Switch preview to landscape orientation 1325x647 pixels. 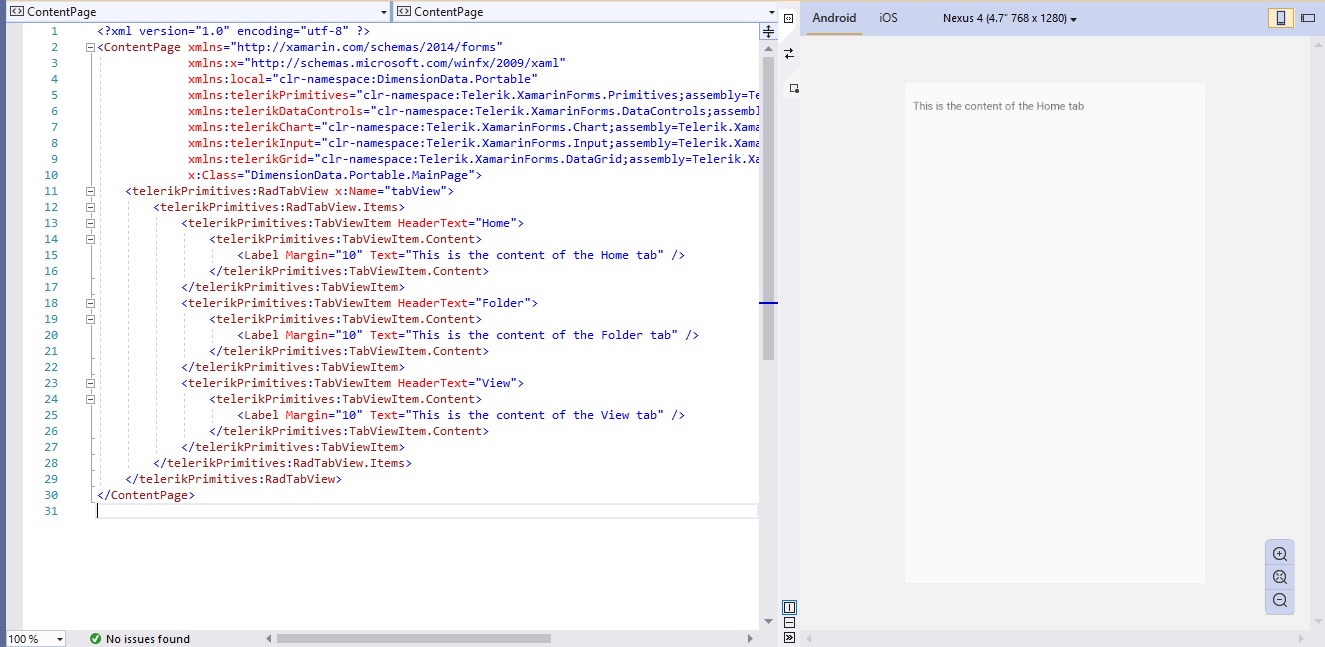pos(1307,18)
